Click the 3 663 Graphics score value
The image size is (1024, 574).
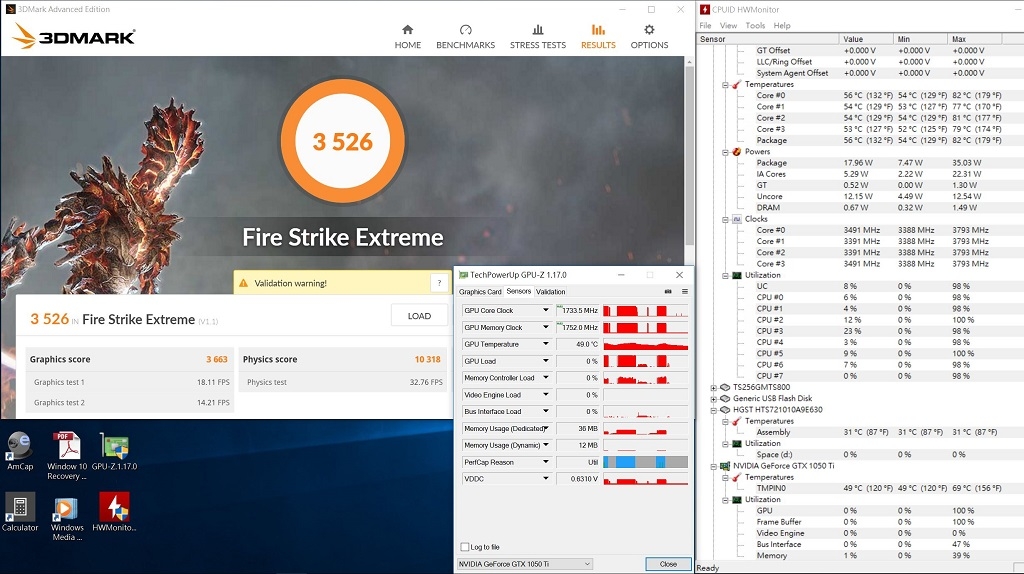(x=217, y=359)
